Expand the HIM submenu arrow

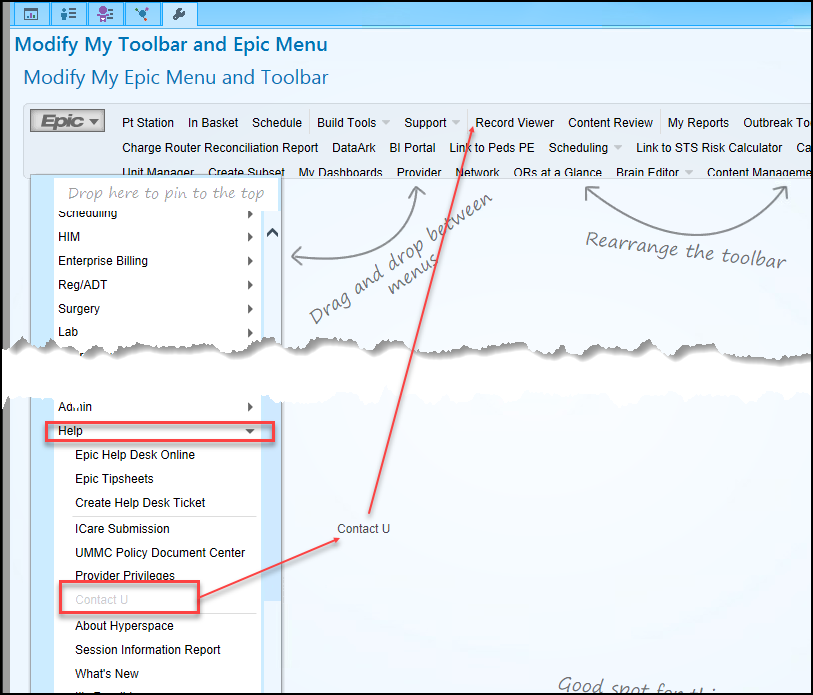point(250,237)
